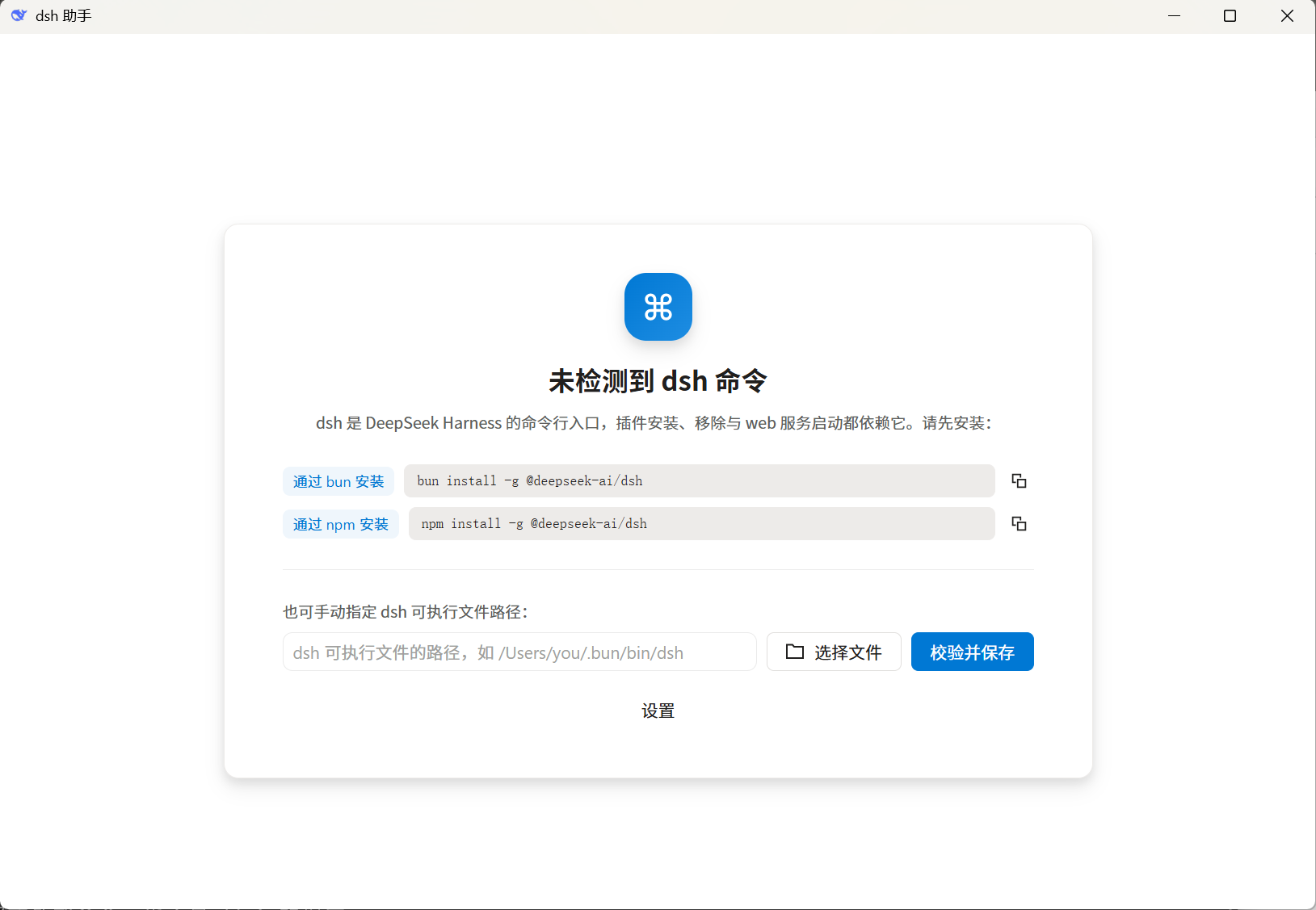
Task: Maximize the dsh 助手 window
Action: [x=1230, y=16]
